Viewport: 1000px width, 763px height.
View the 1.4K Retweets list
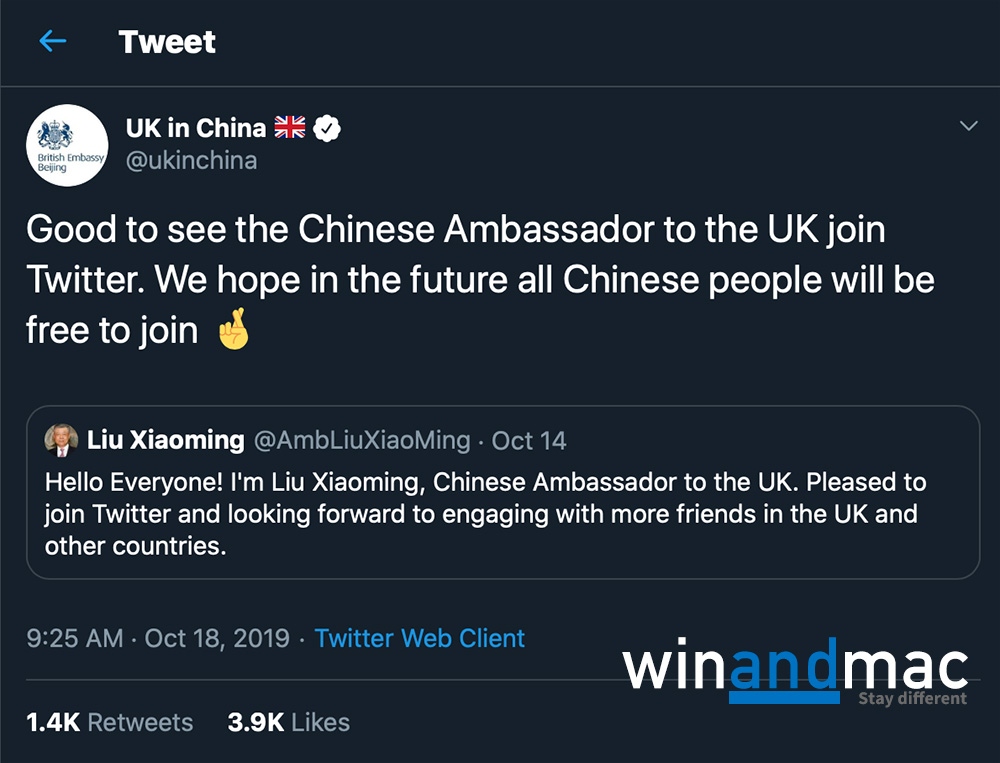pos(110,722)
